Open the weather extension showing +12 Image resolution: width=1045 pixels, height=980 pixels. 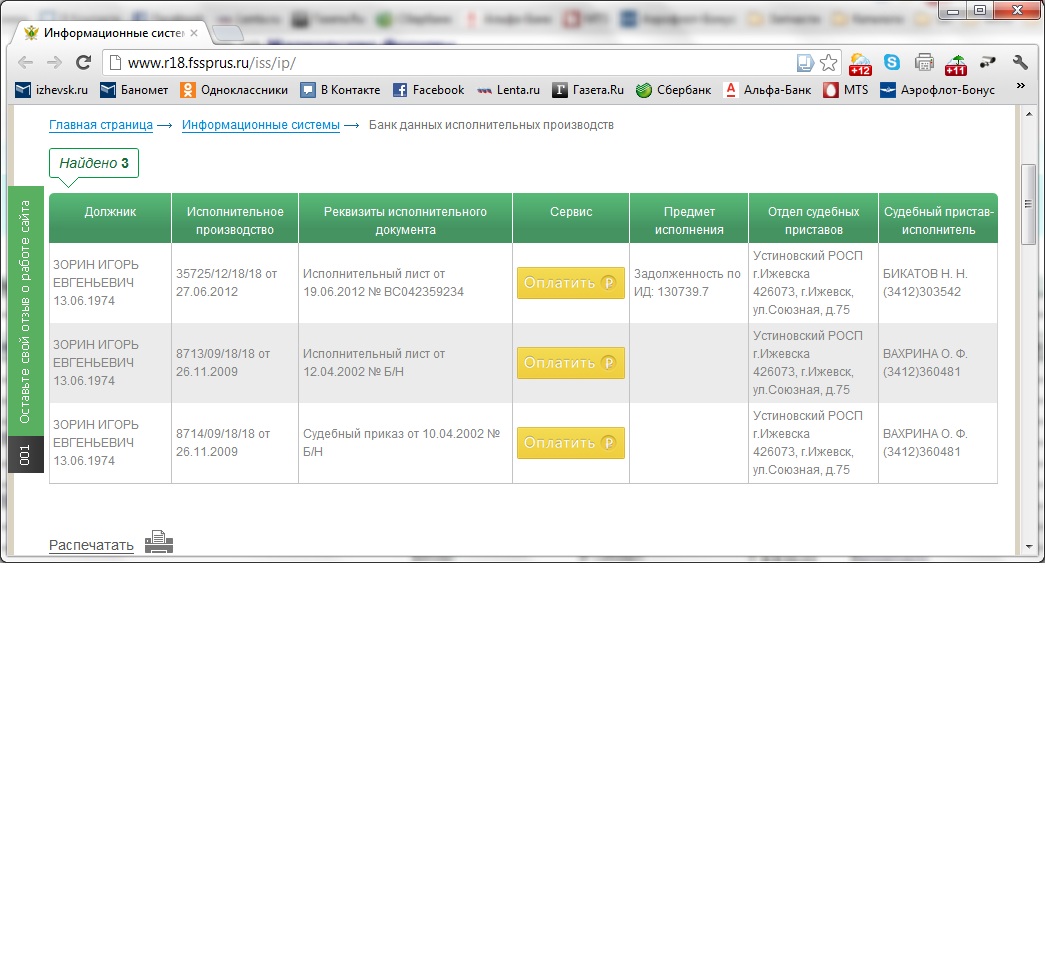(x=860, y=64)
